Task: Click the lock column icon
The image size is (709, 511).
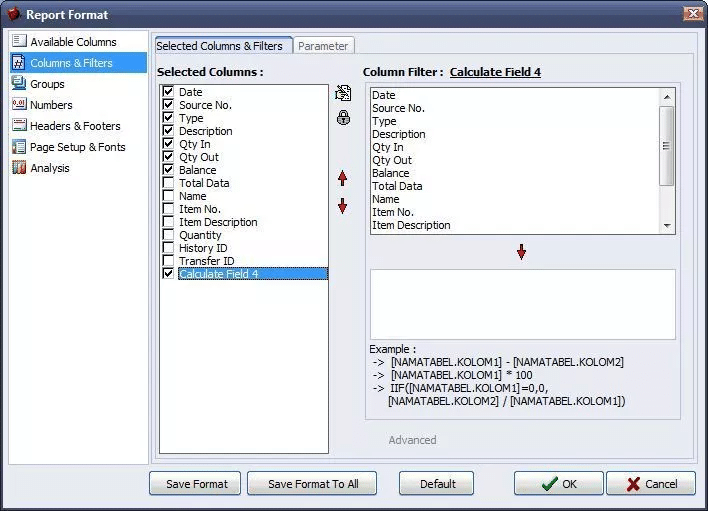Action: tap(343, 118)
